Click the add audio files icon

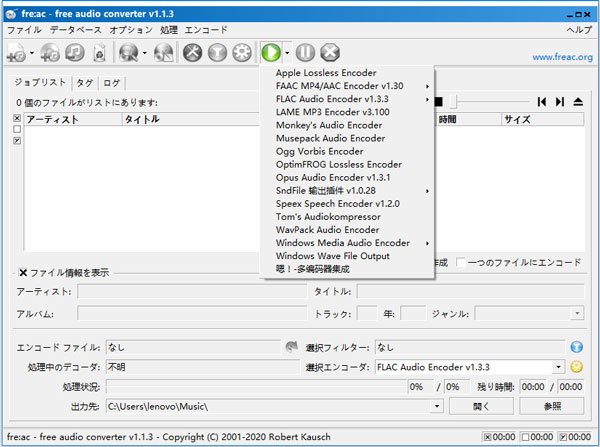click(x=17, y=52)
